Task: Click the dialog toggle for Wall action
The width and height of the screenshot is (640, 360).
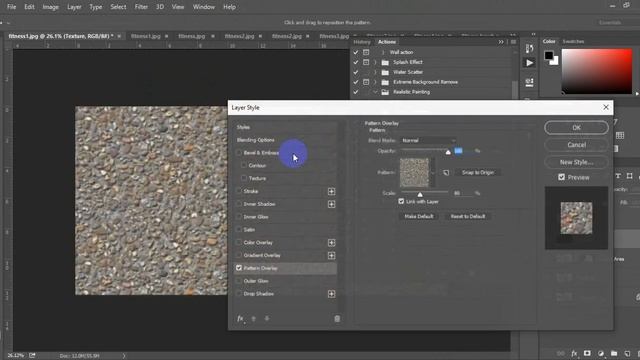Action: pyautogui.click(x=366, y=52)
